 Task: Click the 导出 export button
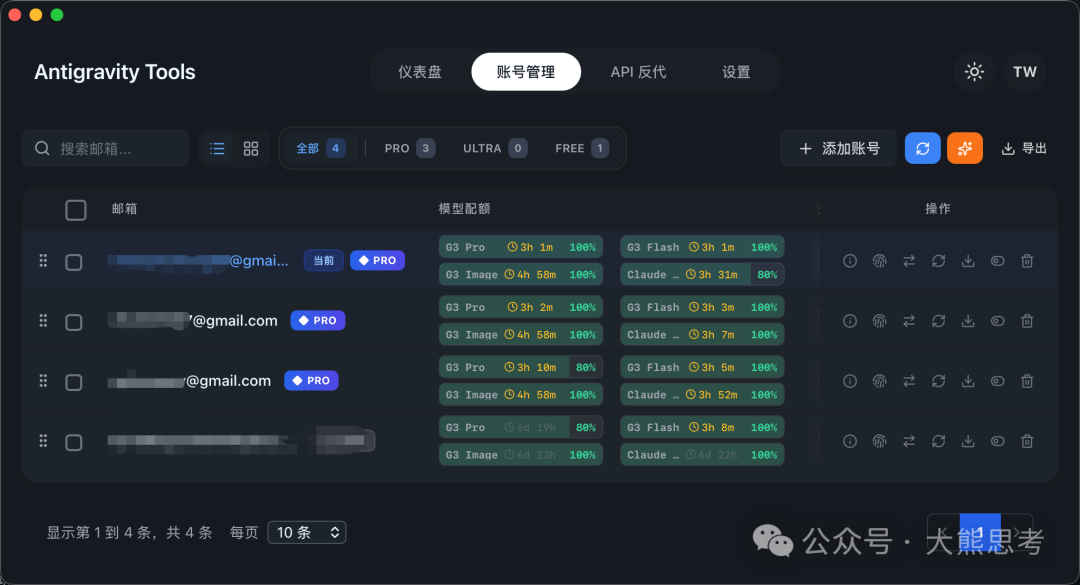click(1022, 147)
